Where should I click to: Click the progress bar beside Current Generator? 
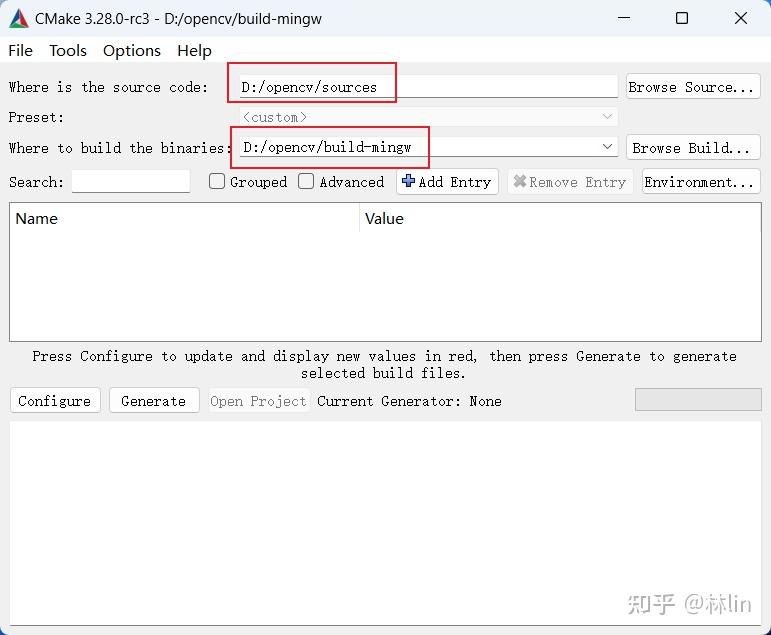coord(698,399)
